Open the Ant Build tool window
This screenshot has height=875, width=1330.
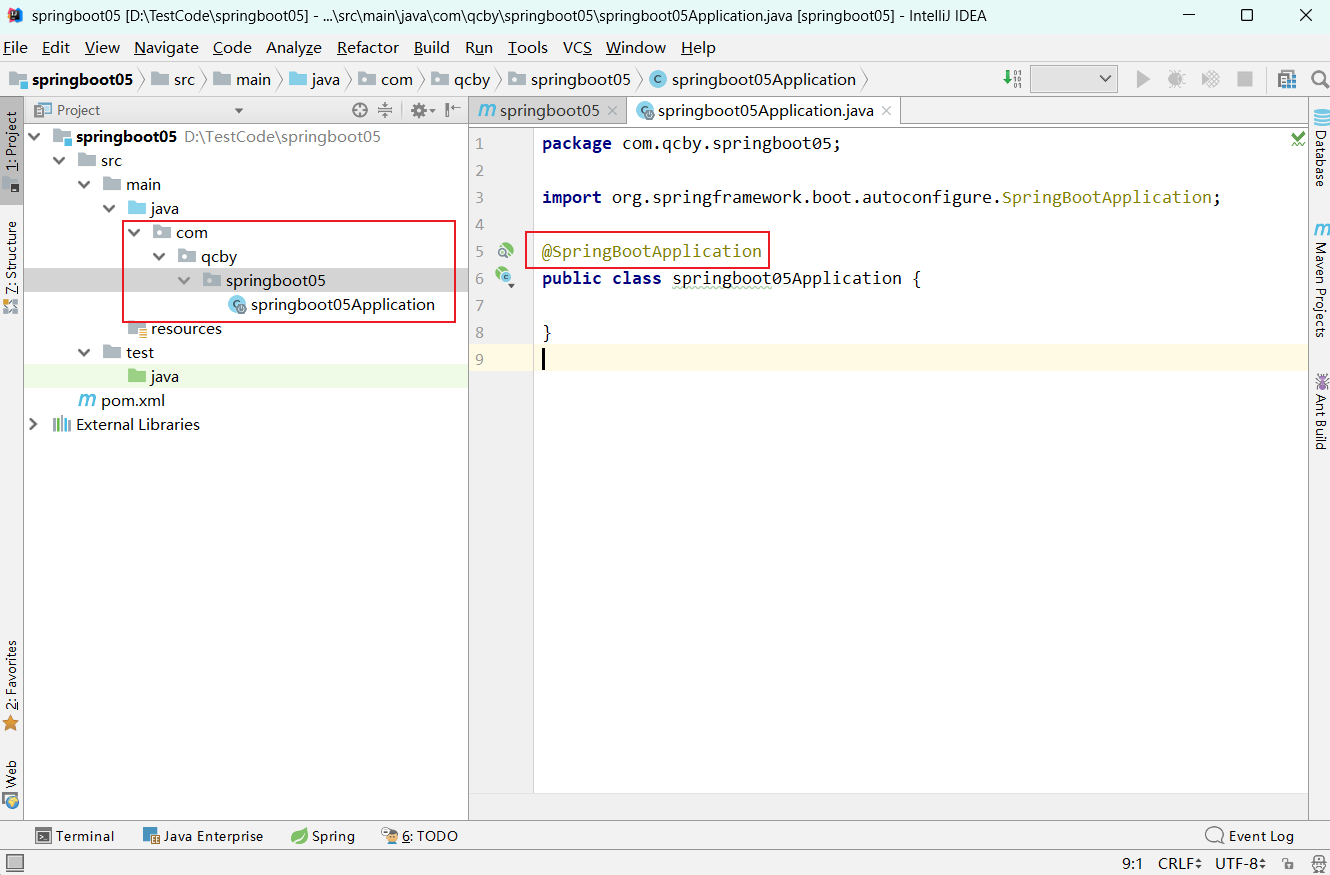click(x=1320, y=410)
